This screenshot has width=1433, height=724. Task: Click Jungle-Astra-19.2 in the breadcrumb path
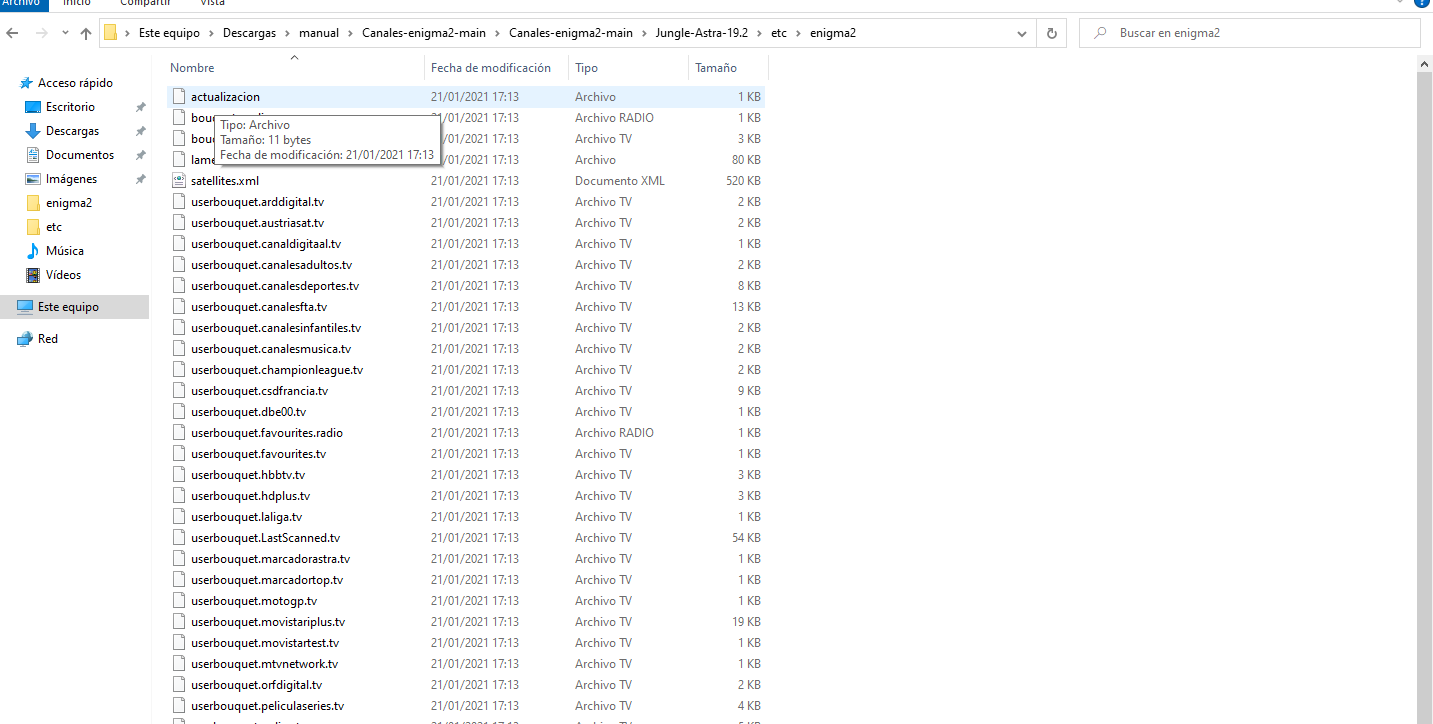point(701,33)
